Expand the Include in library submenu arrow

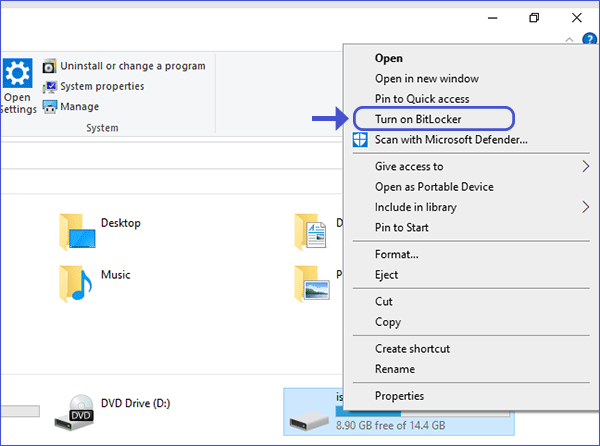pyautogui.click(x=585, y=207)
